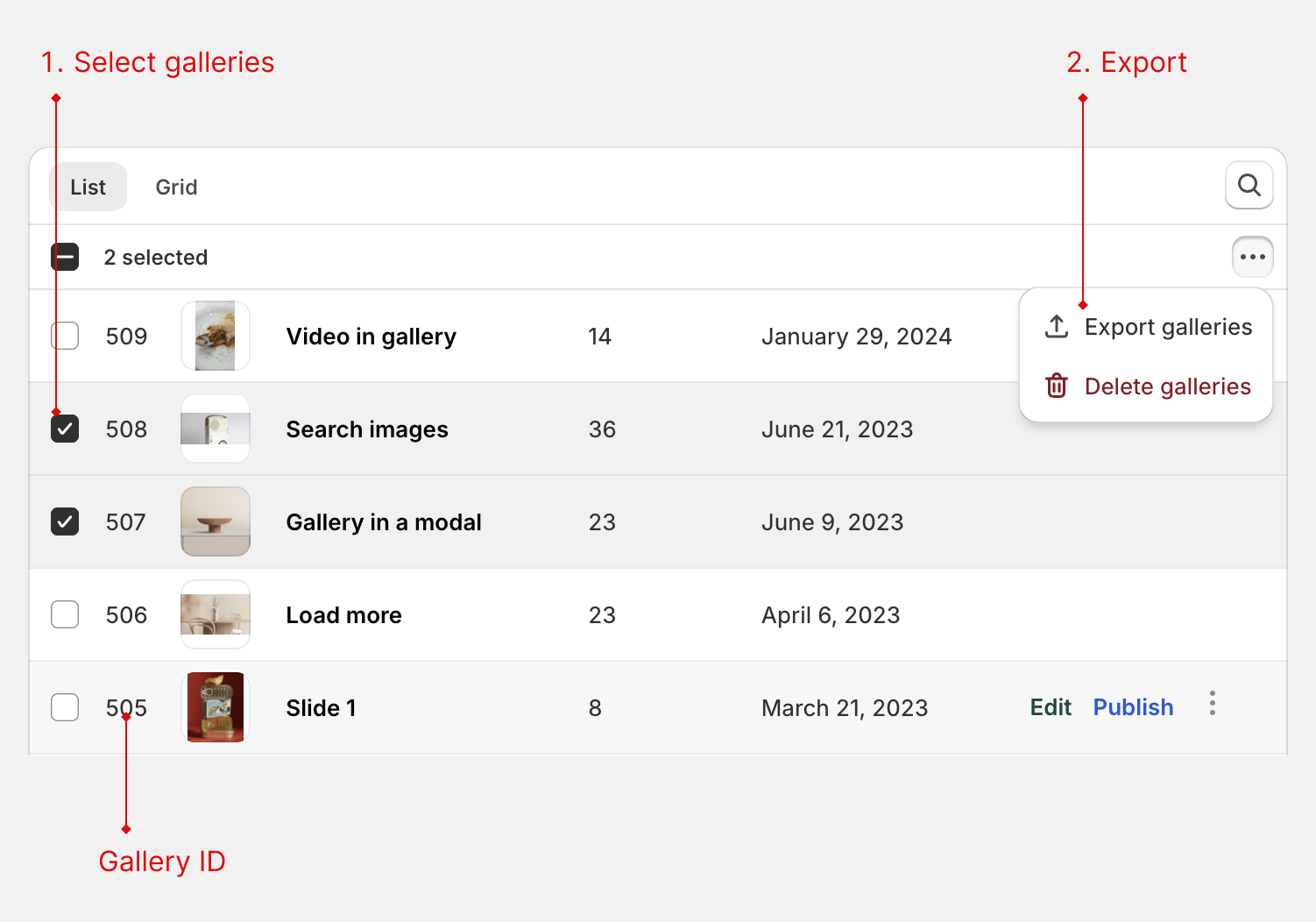Choose Export galleries from the menu

1169,325
